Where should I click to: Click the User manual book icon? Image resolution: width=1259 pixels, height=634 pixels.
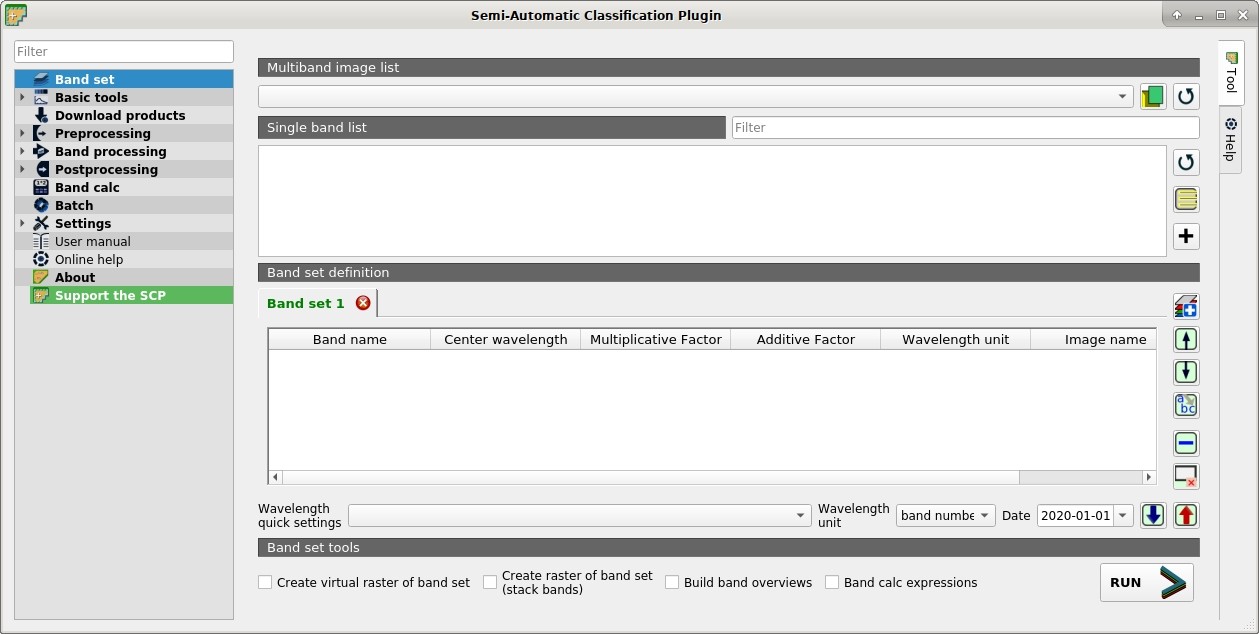point(41,241)
